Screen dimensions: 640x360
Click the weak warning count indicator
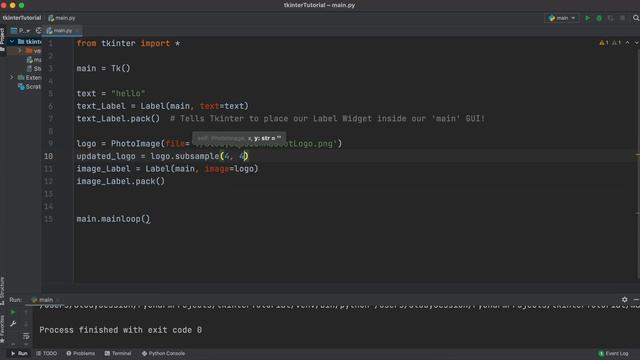(x=616, y=43)
